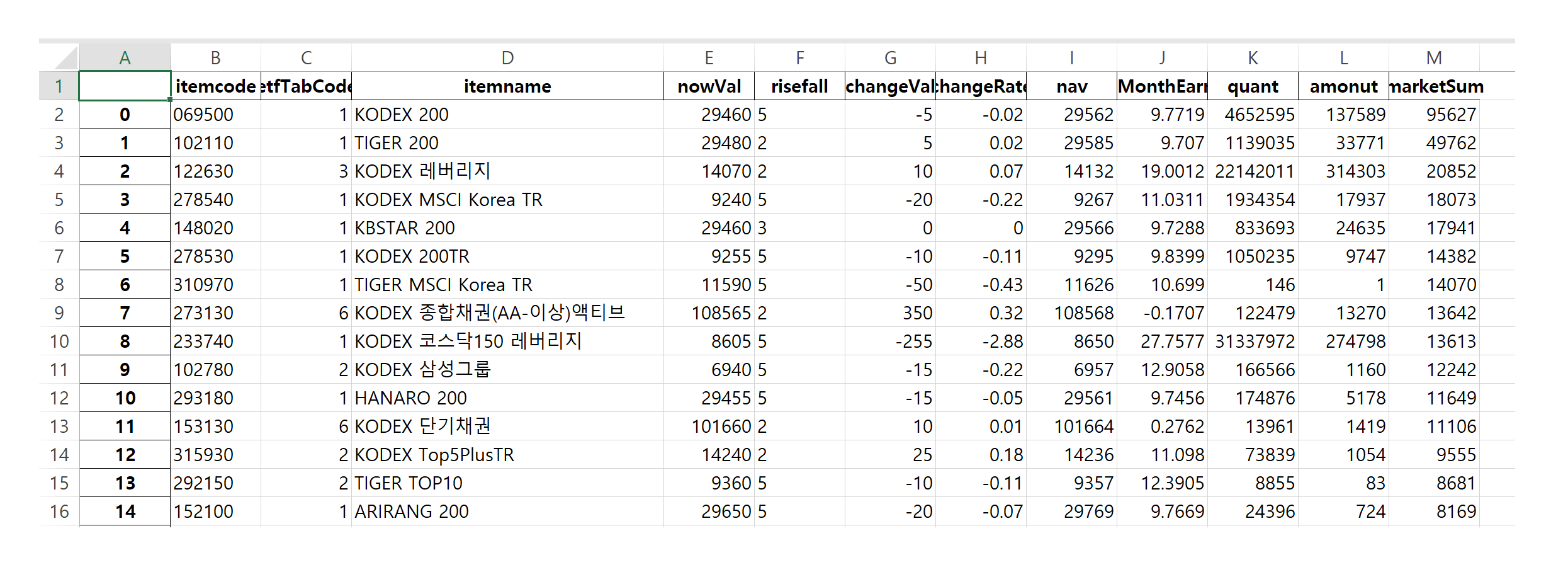Click the 'itemcode' header cell
The height and width of the screenshot is (567, 1568).
[215, 86]
